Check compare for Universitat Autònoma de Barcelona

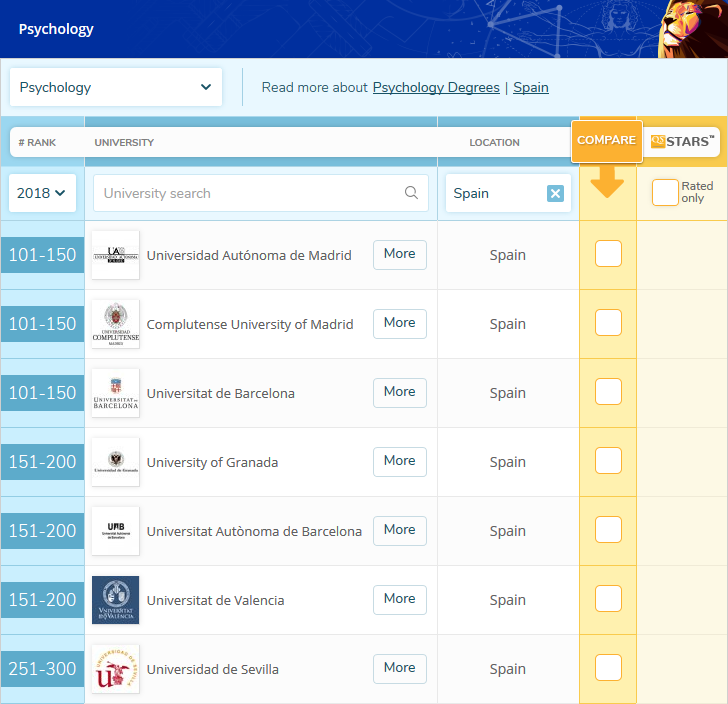click(x=608, y=529)
